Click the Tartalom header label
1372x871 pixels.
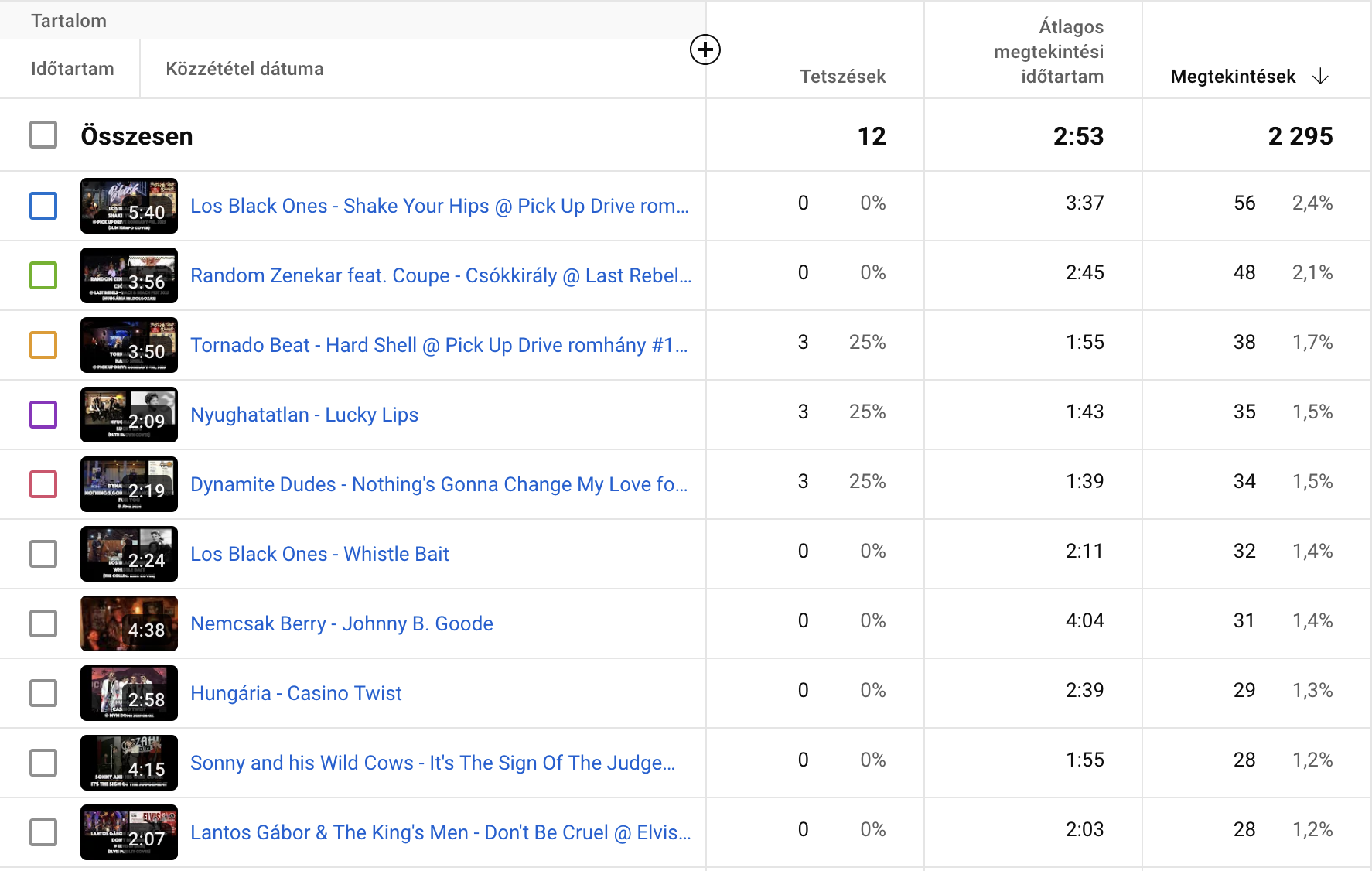(x=69, y=21)
